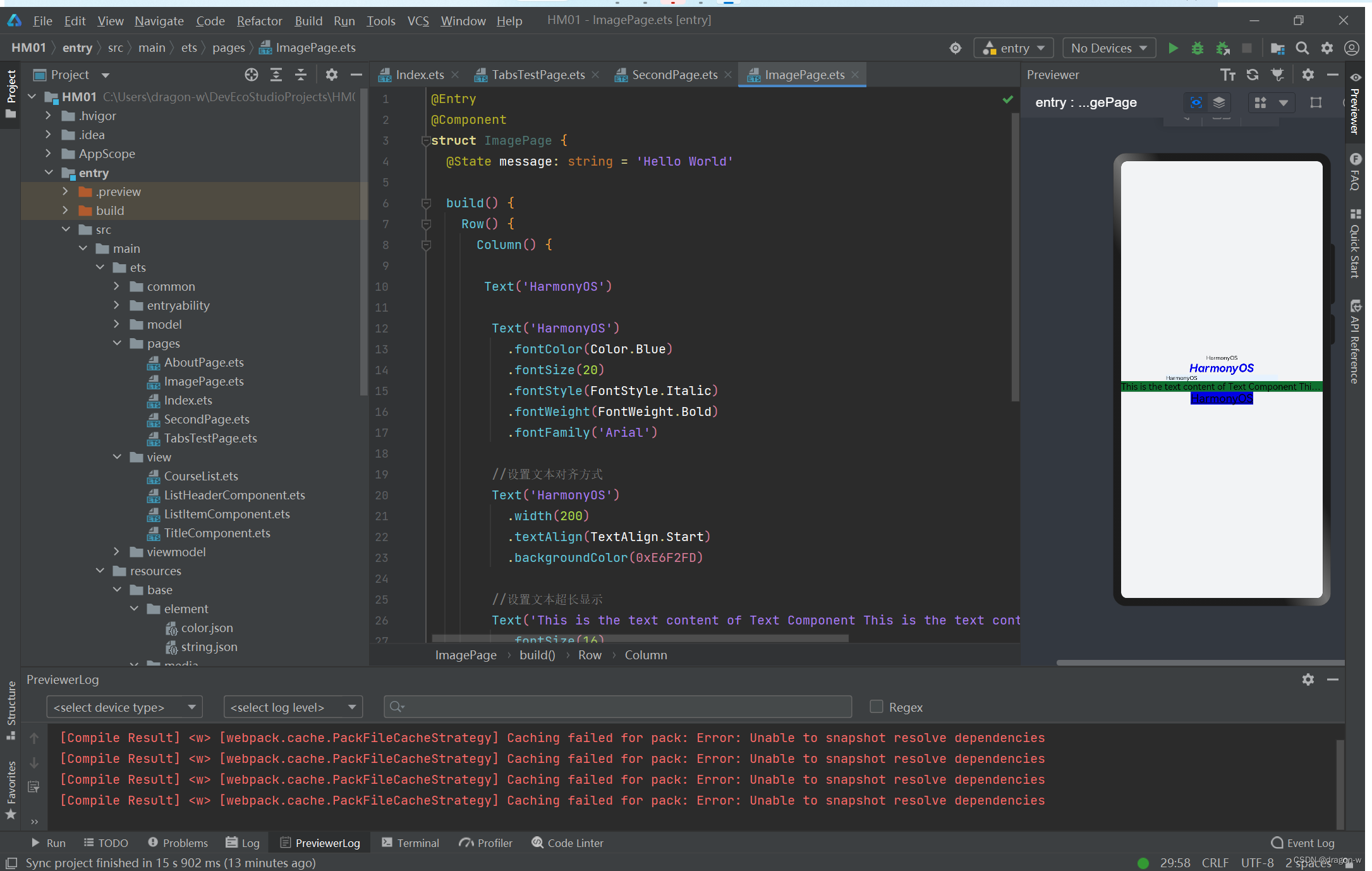Image resolution: width=1372 pixels, height=871 pixels.
Task: Expand the viewmodel folder
Action: coord(116,552)
